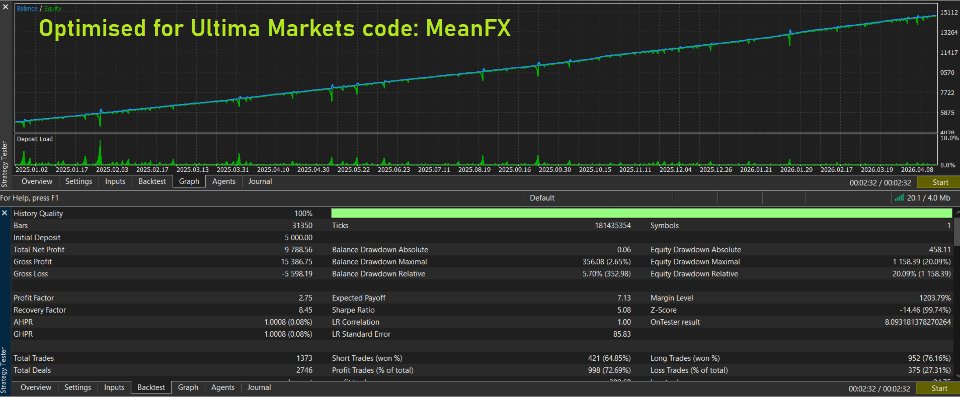Click the Default profile in status bar
Image resolution: width=960 pixels, height=397 pixels.
tap(542, 198)
